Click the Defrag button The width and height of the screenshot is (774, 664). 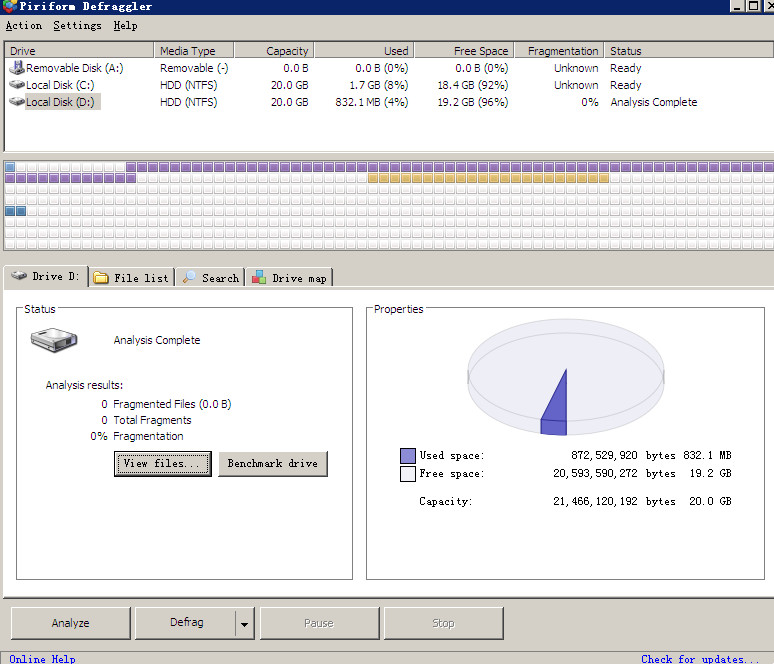click(186, 623)
